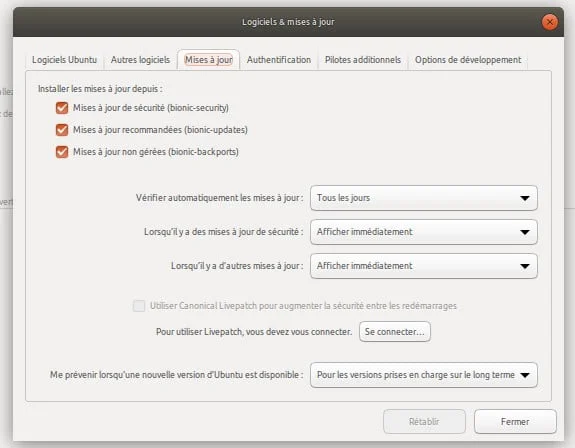Viewport: 575px width, 448px height.
Task: Toggle the bionic-updates recommended updates checkbox
Action: [x=62, y=130]
